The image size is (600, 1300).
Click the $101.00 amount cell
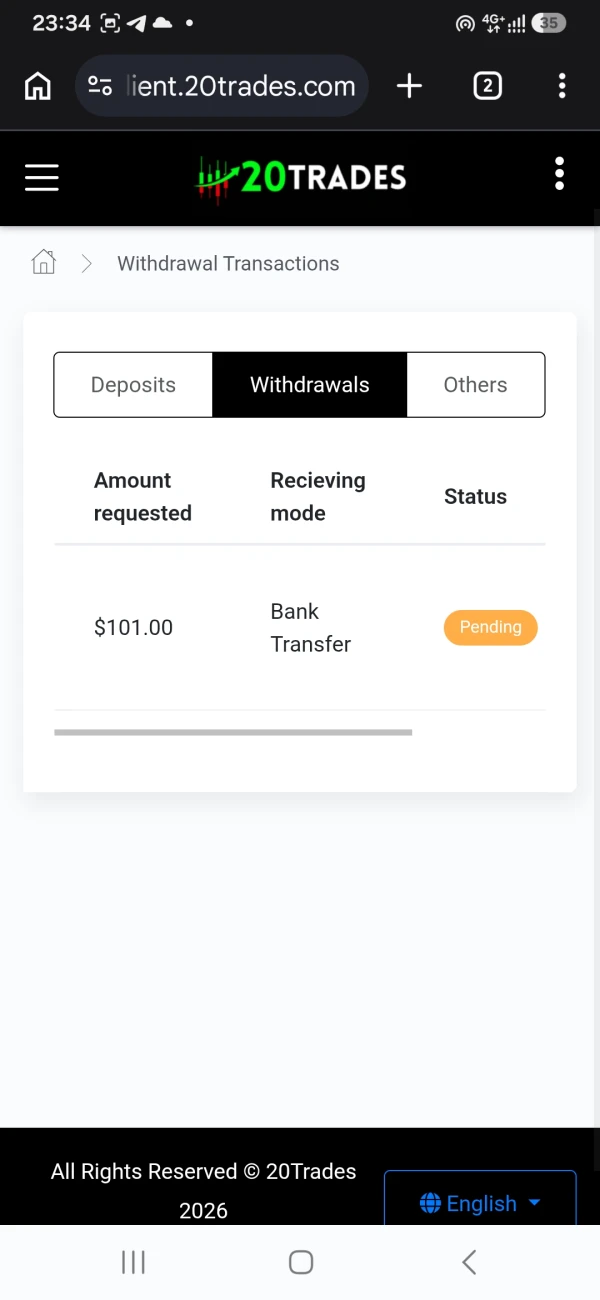134,627
